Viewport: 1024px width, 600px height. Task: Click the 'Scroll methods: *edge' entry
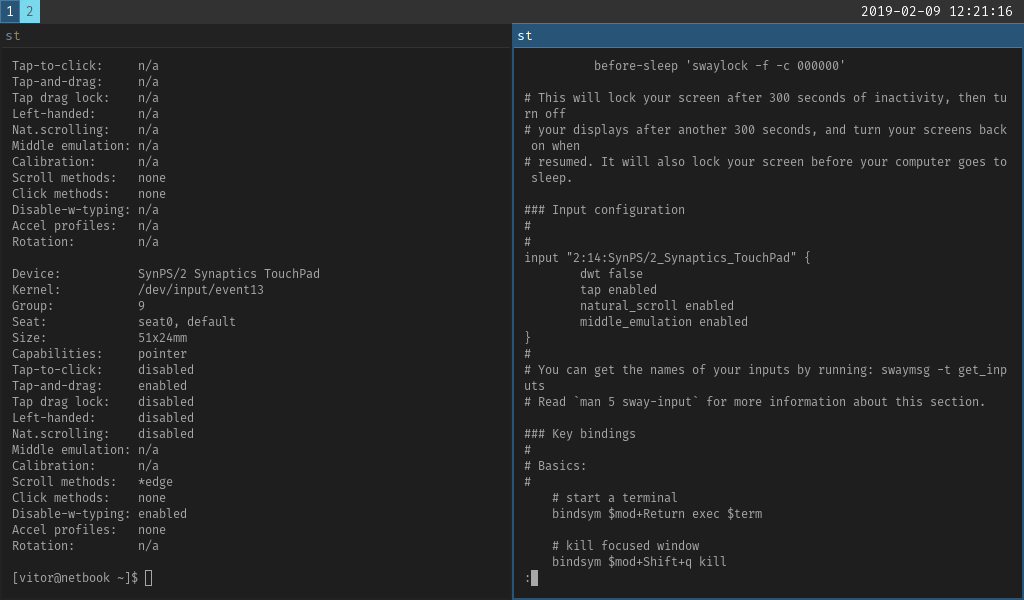[91, 481]
